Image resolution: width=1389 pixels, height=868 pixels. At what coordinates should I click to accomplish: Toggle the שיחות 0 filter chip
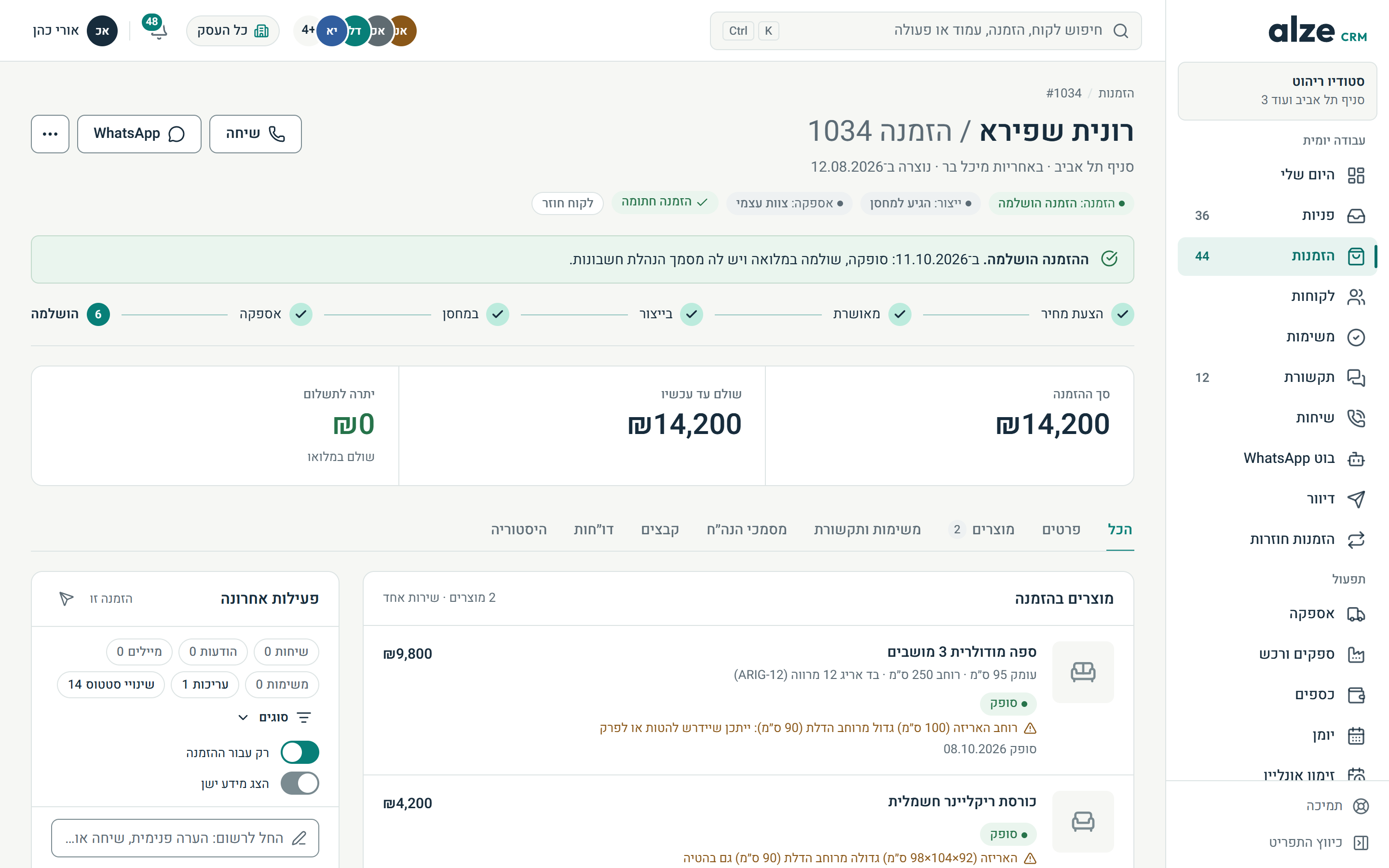pos(286,651)
